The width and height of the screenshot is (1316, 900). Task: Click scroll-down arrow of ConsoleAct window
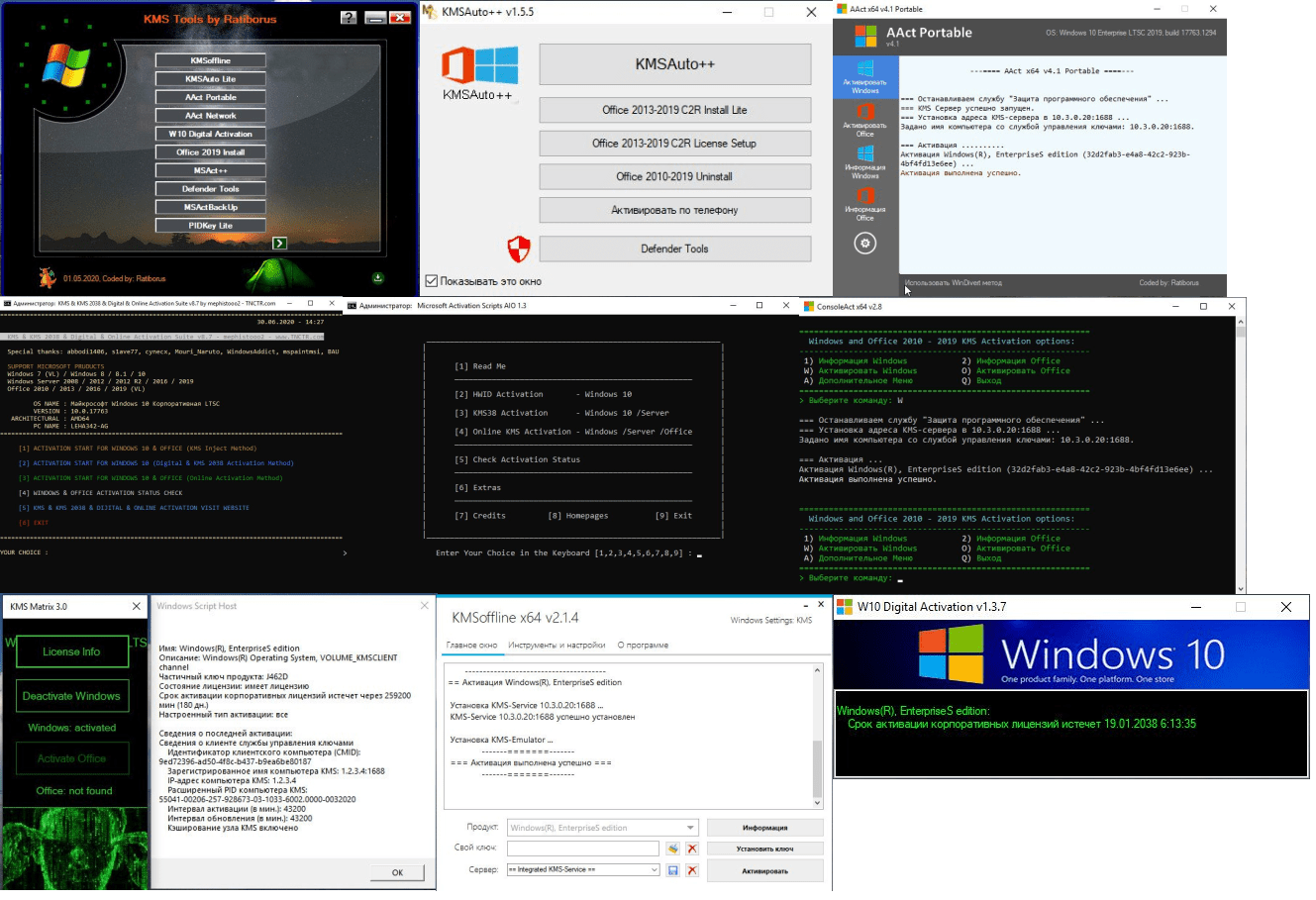click(1240, 588)
